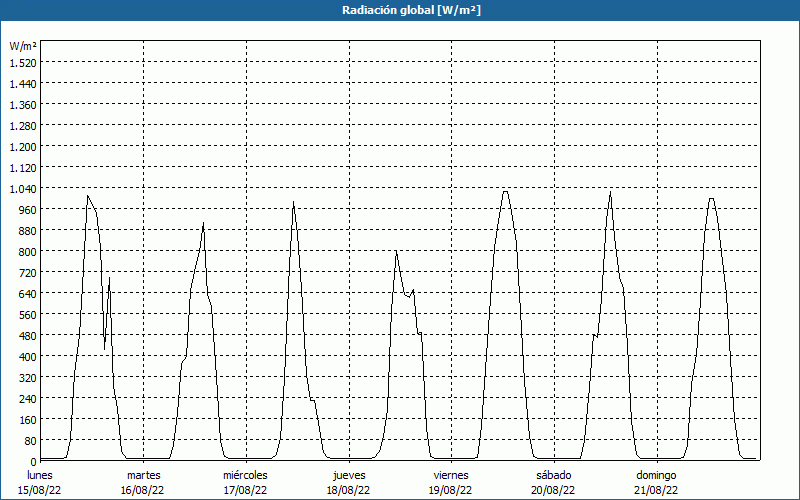
Task: Click the 160 y-axis value
Action: [28, 419]
